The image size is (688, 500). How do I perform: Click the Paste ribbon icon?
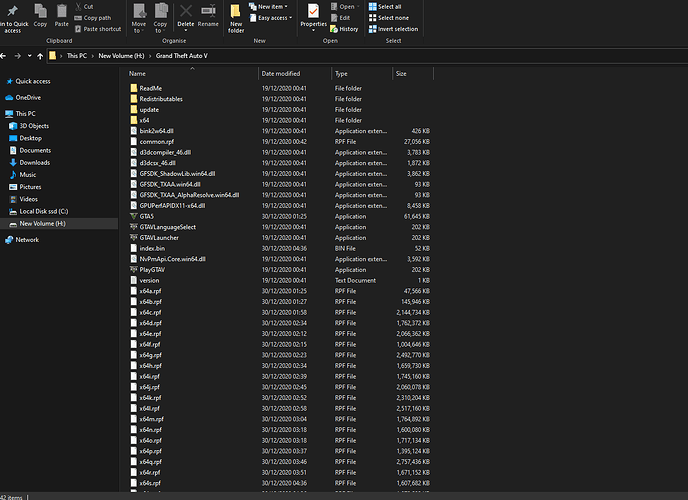coord(61,16)
